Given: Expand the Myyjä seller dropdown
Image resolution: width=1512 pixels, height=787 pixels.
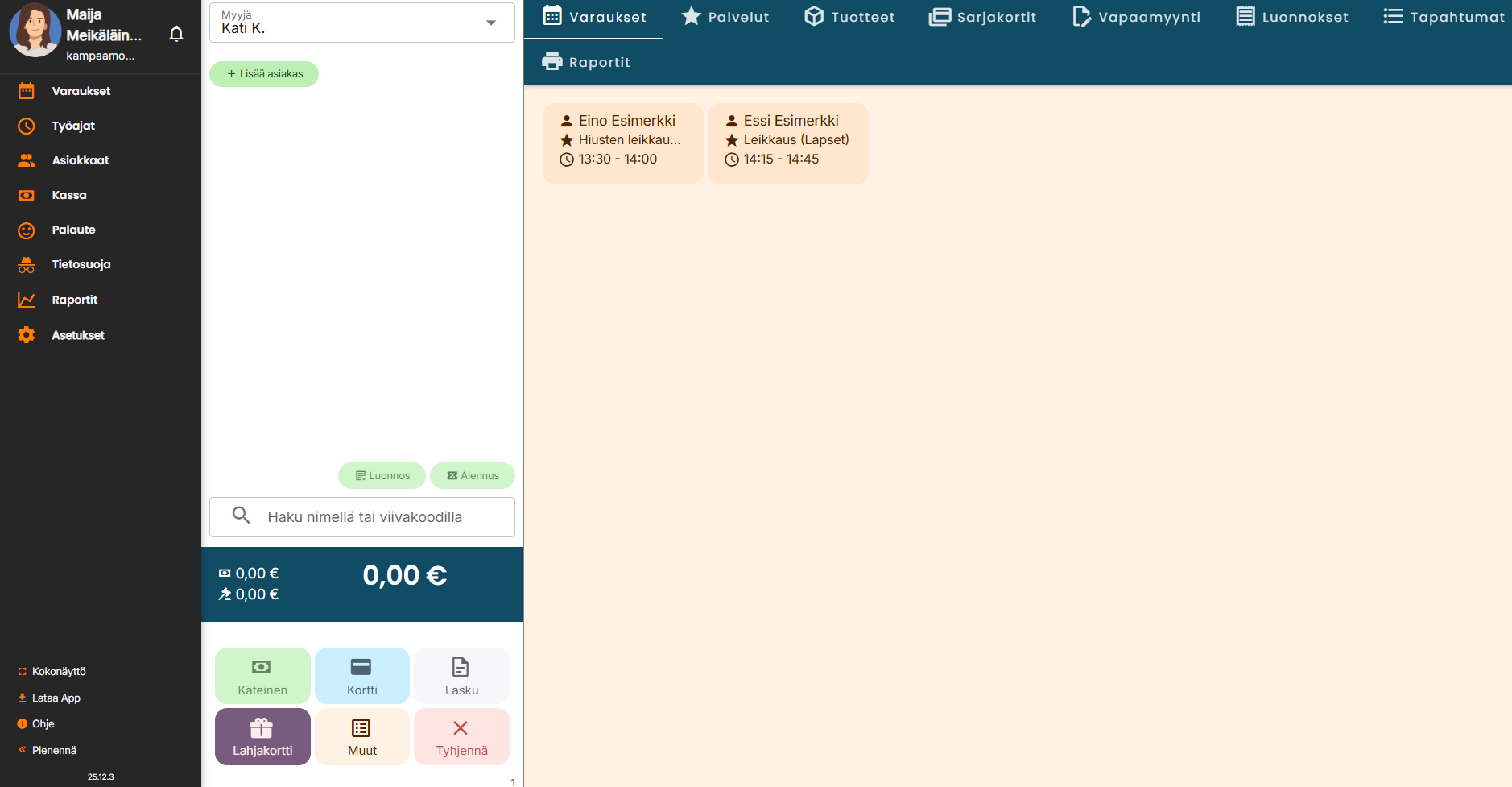Looking at the screenshot, I should coord(490,23).
